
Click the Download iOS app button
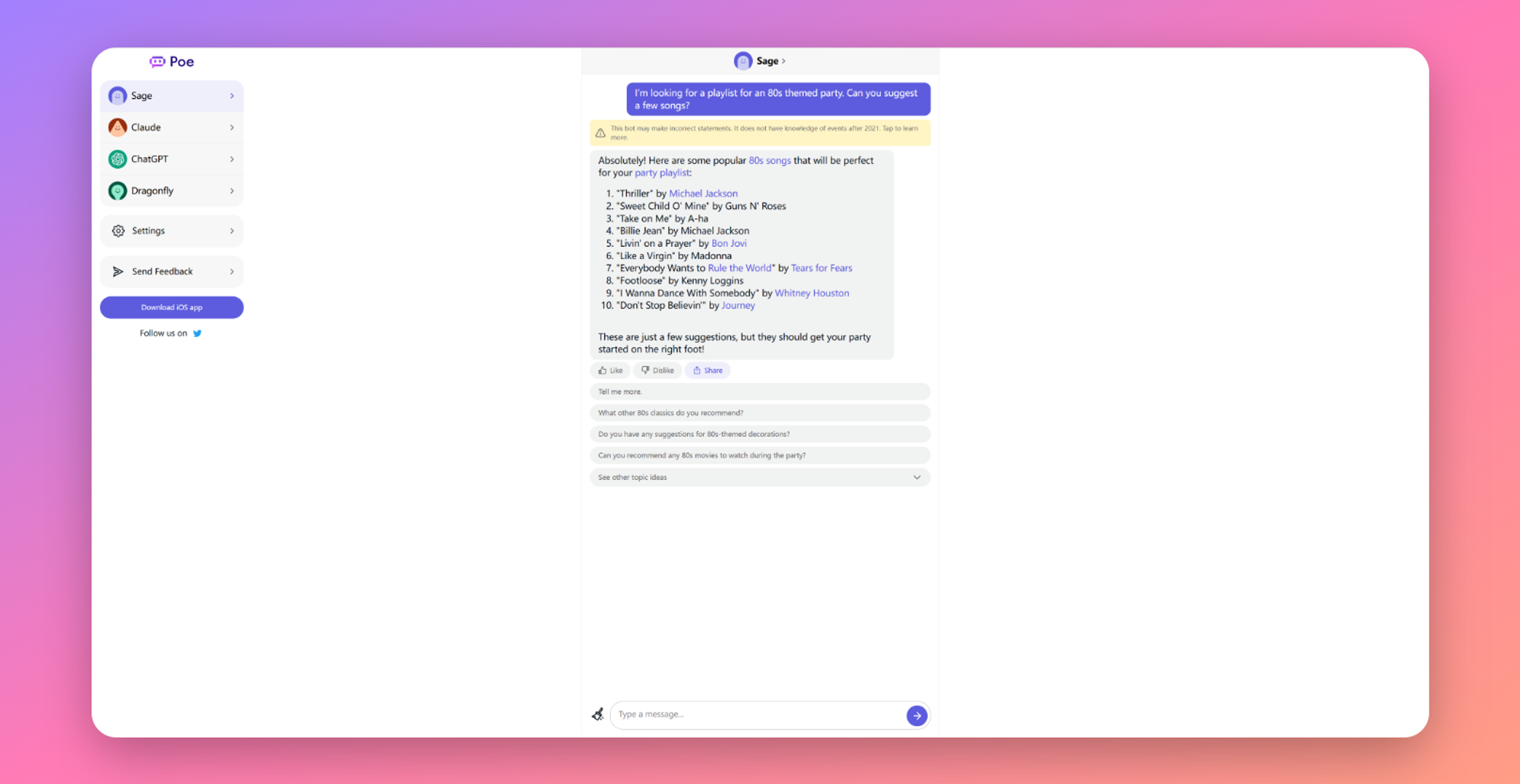tap(172, 308)
